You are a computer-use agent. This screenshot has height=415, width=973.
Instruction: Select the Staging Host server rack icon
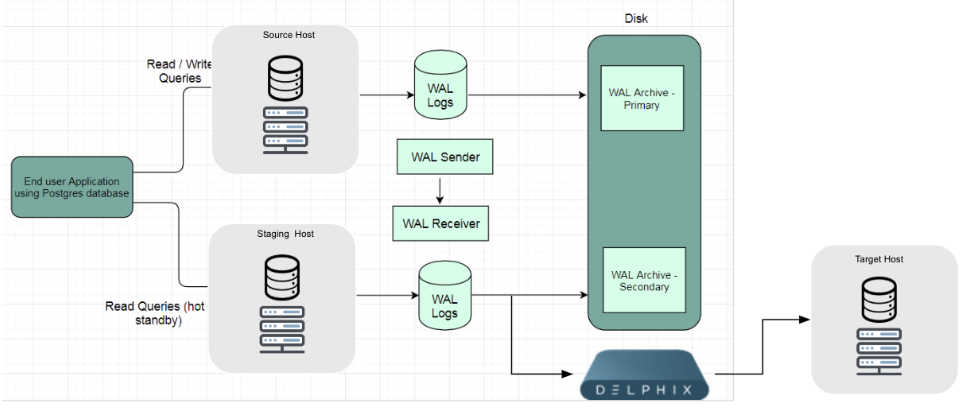click(x=283, y=325)
